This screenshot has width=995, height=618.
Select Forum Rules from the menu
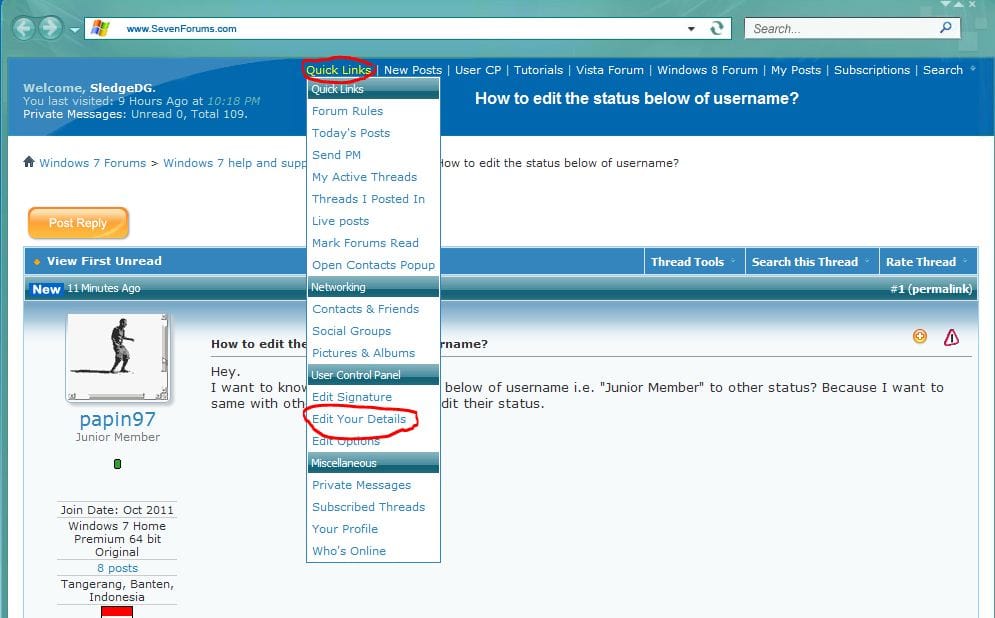(x=347, y=111)
